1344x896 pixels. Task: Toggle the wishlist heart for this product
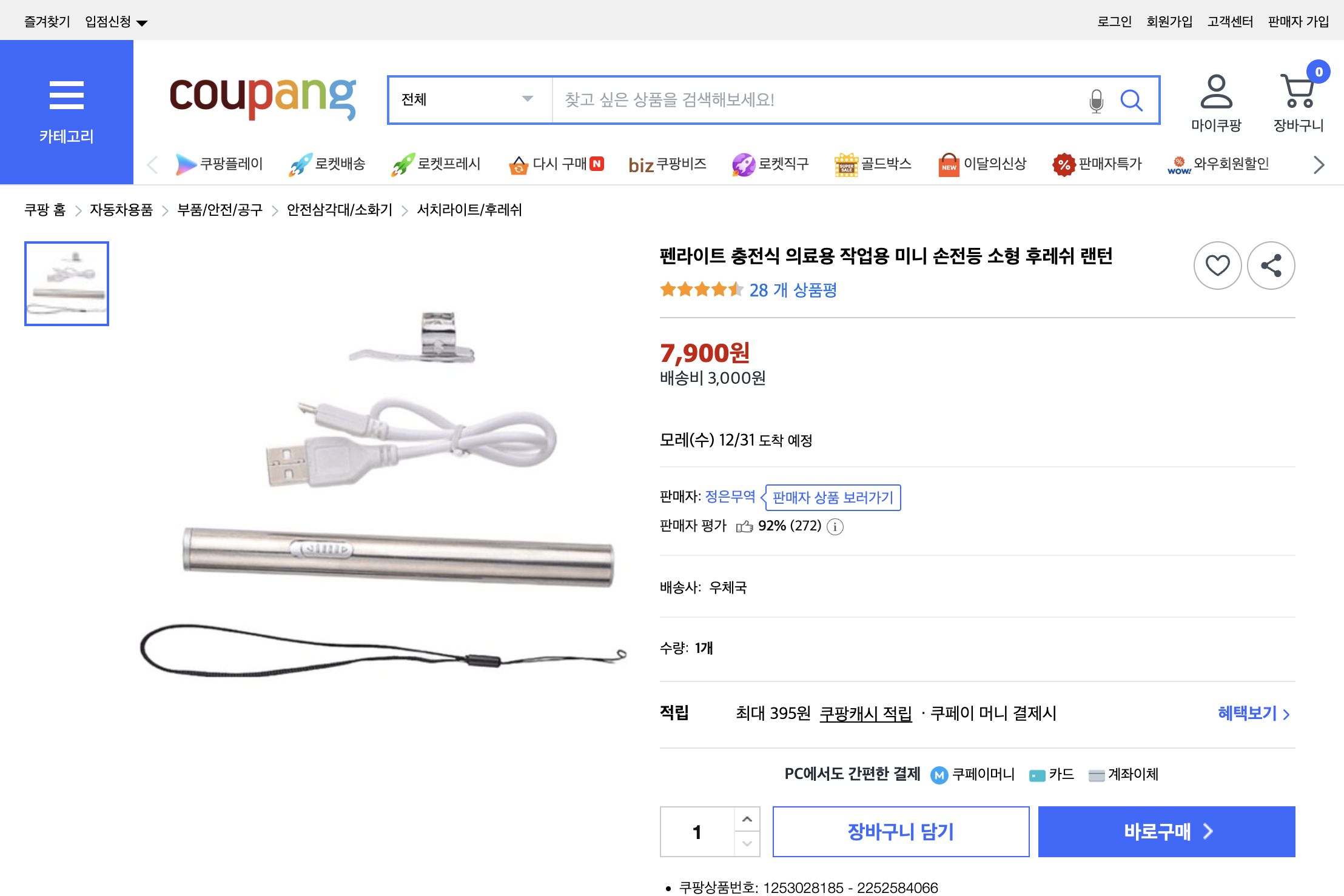pos(1217,265)
